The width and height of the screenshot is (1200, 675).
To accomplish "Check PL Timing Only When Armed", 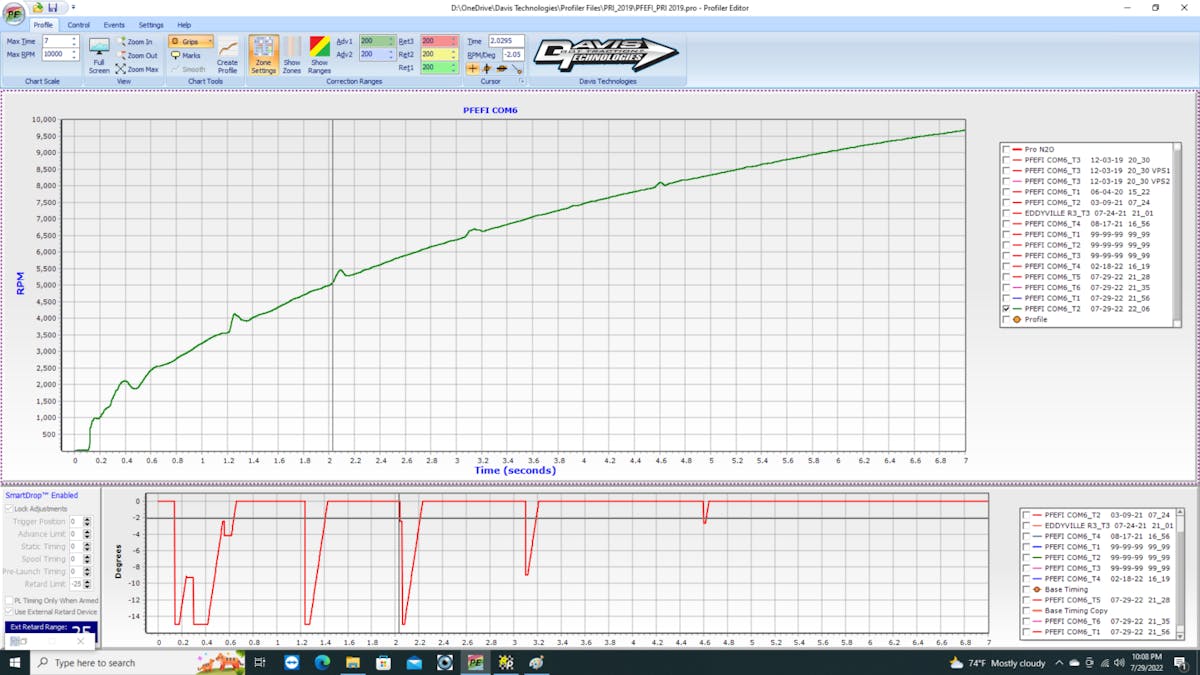I will pos(9,600).
